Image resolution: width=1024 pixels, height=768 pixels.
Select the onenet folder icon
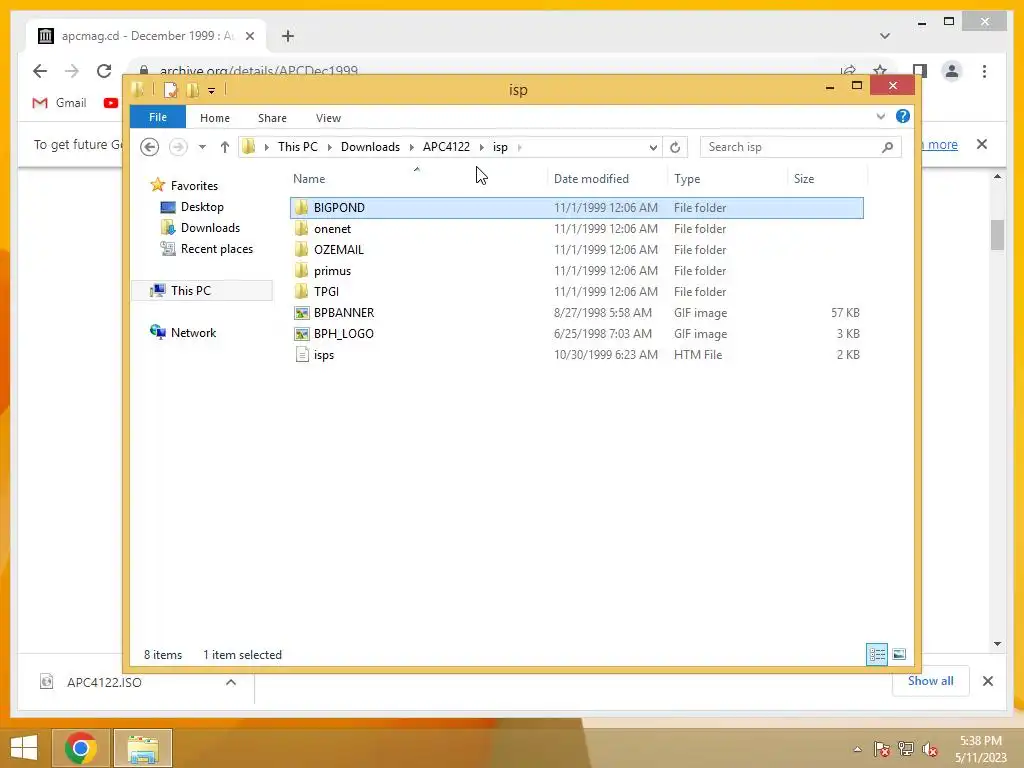click(x=301, y=229)
